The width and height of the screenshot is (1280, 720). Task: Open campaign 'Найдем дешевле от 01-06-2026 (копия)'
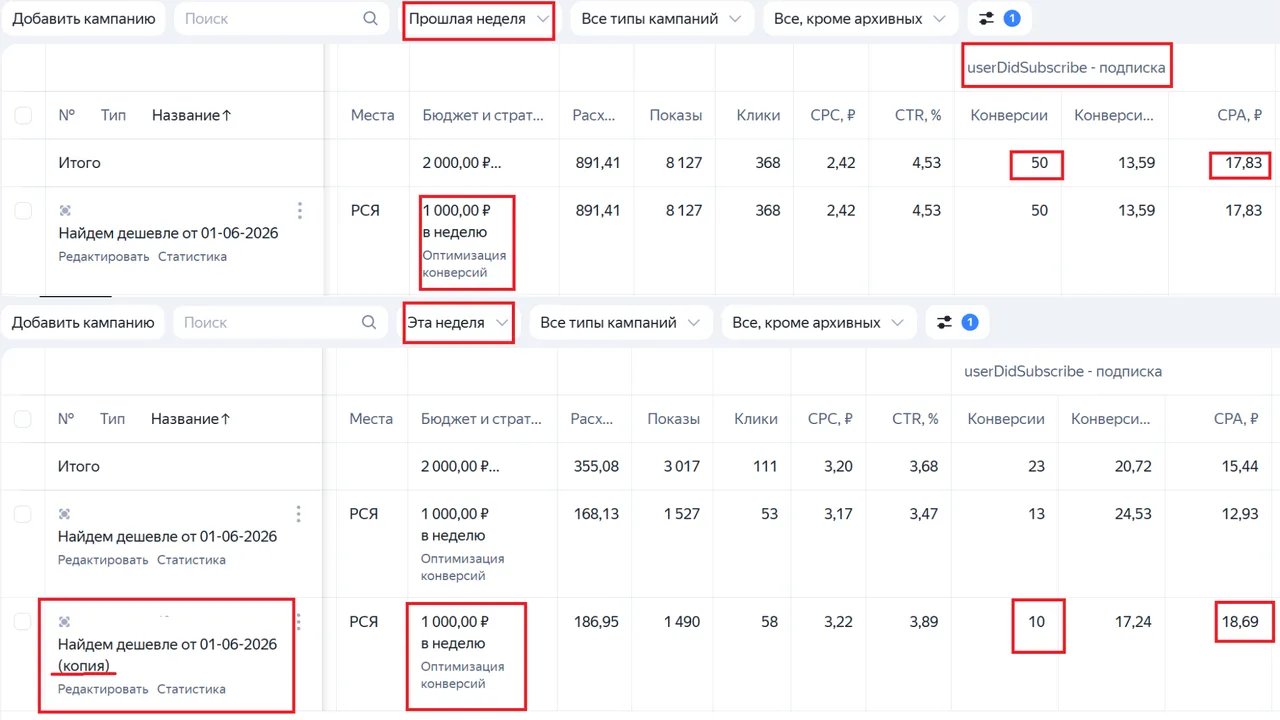click(167, 655)
